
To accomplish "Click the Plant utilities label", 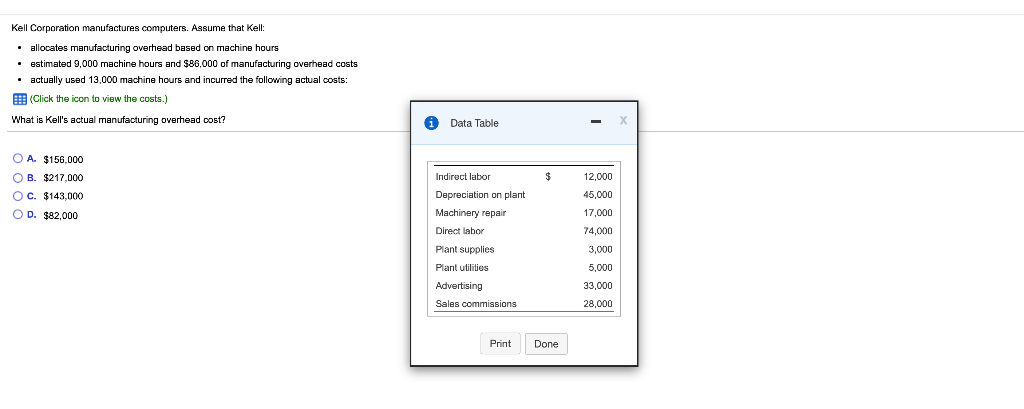I will point(462,267).
